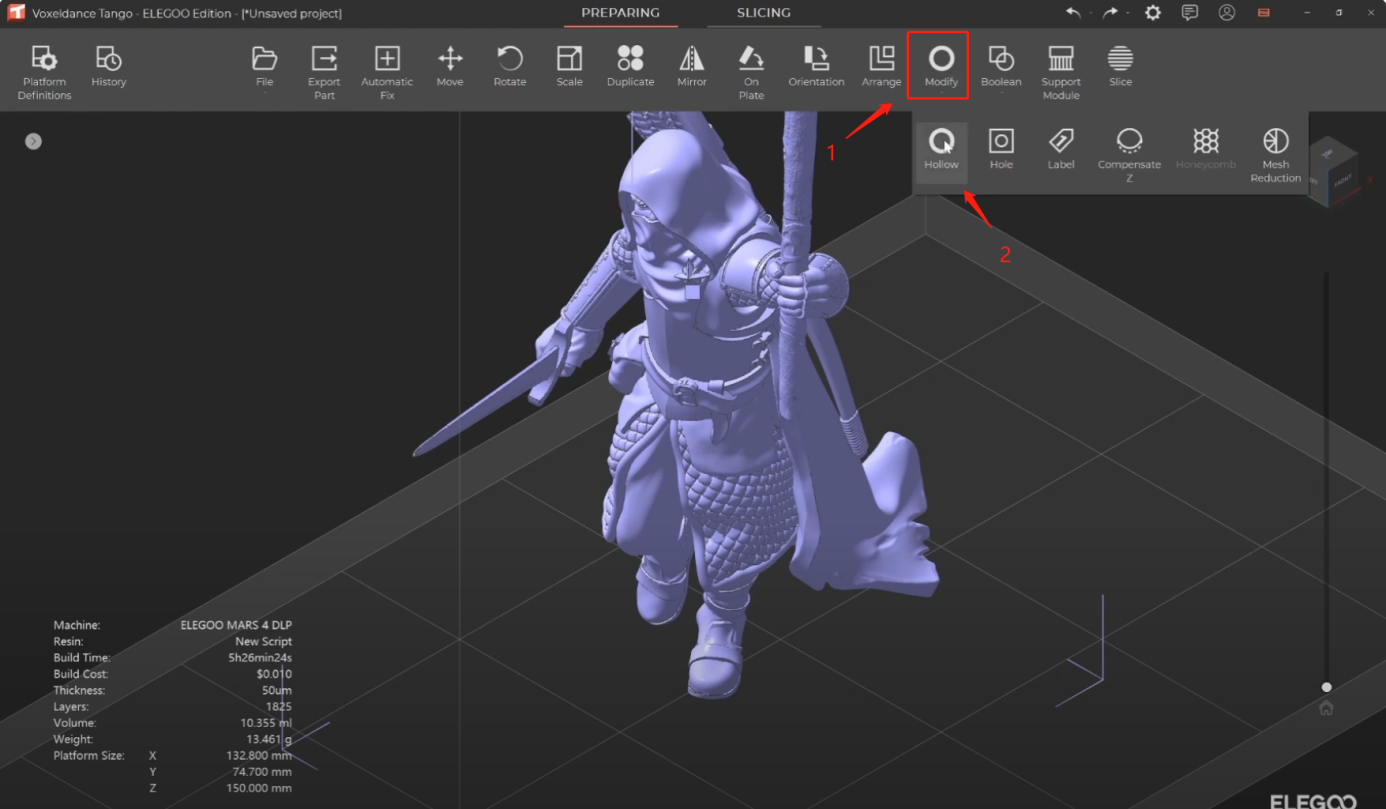Expand the collapsed left side panel arrow
The width and height of the screenshot is (1386, 809).
click(x=34, y=142)
